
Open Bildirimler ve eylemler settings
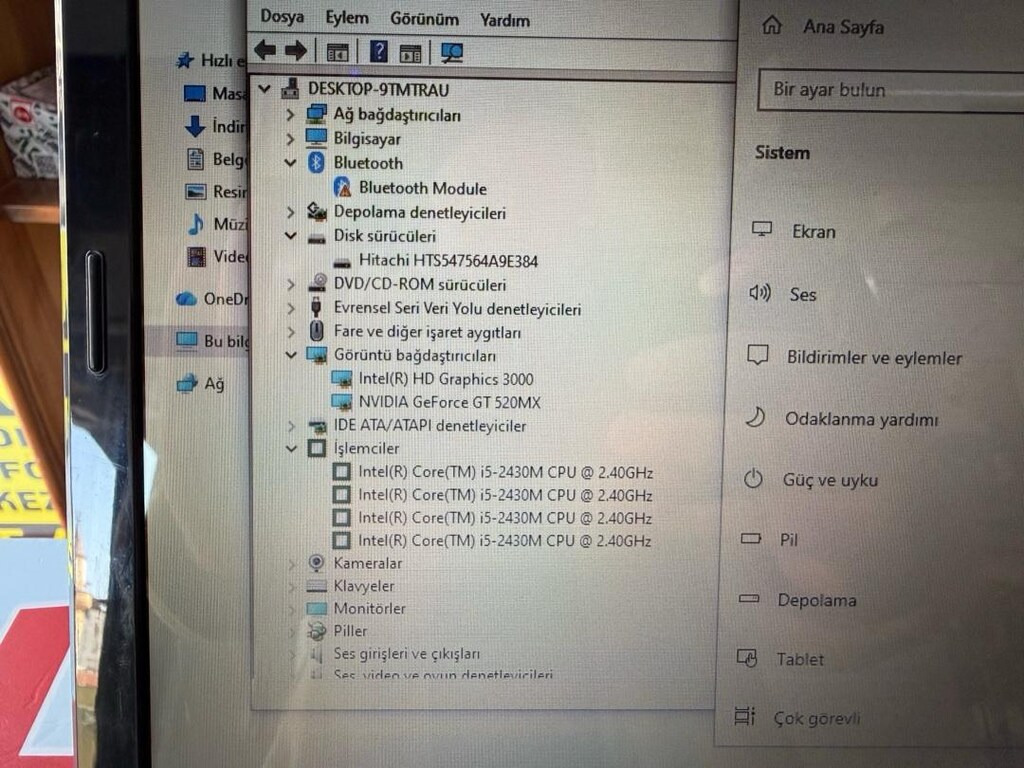click(x=874, y=358)
